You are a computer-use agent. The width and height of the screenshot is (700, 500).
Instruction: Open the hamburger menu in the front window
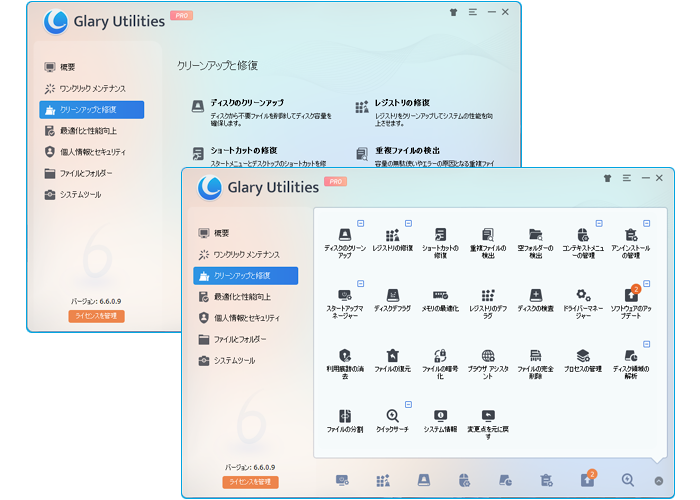click(x=627, y=178)
